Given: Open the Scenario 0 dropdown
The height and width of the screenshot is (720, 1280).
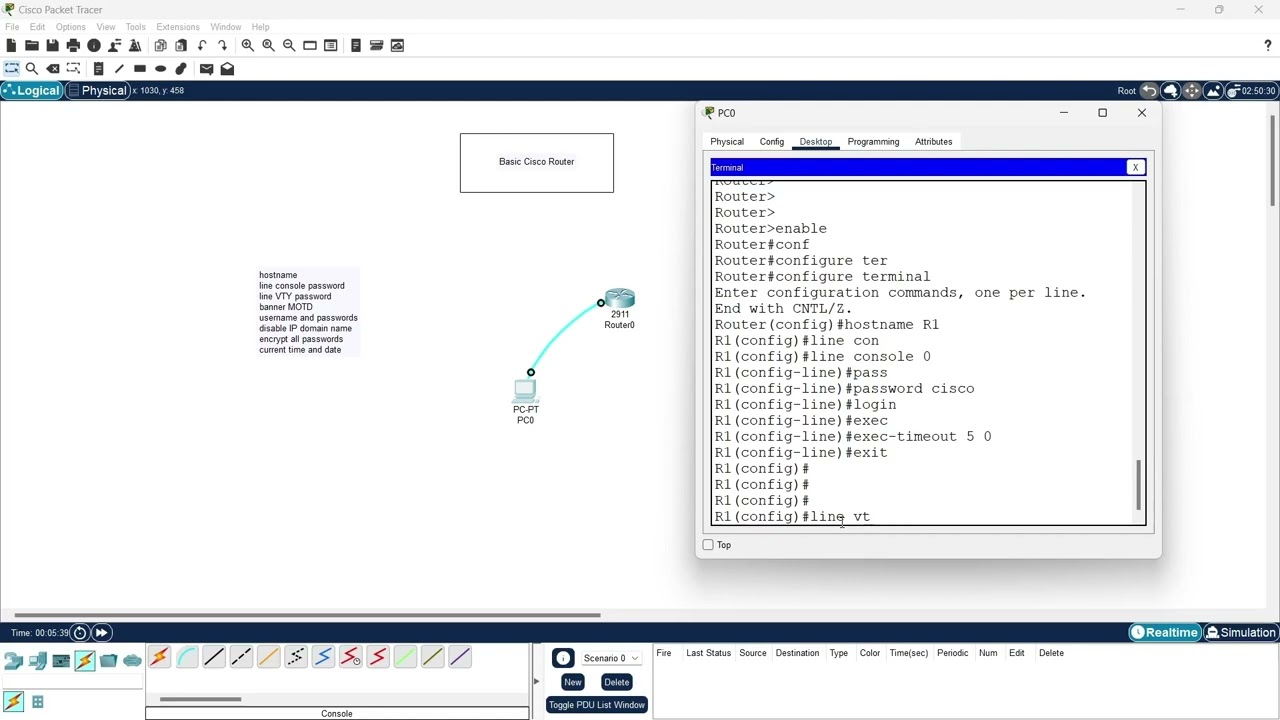Looking at the screenshot, I should pos(611,658).
